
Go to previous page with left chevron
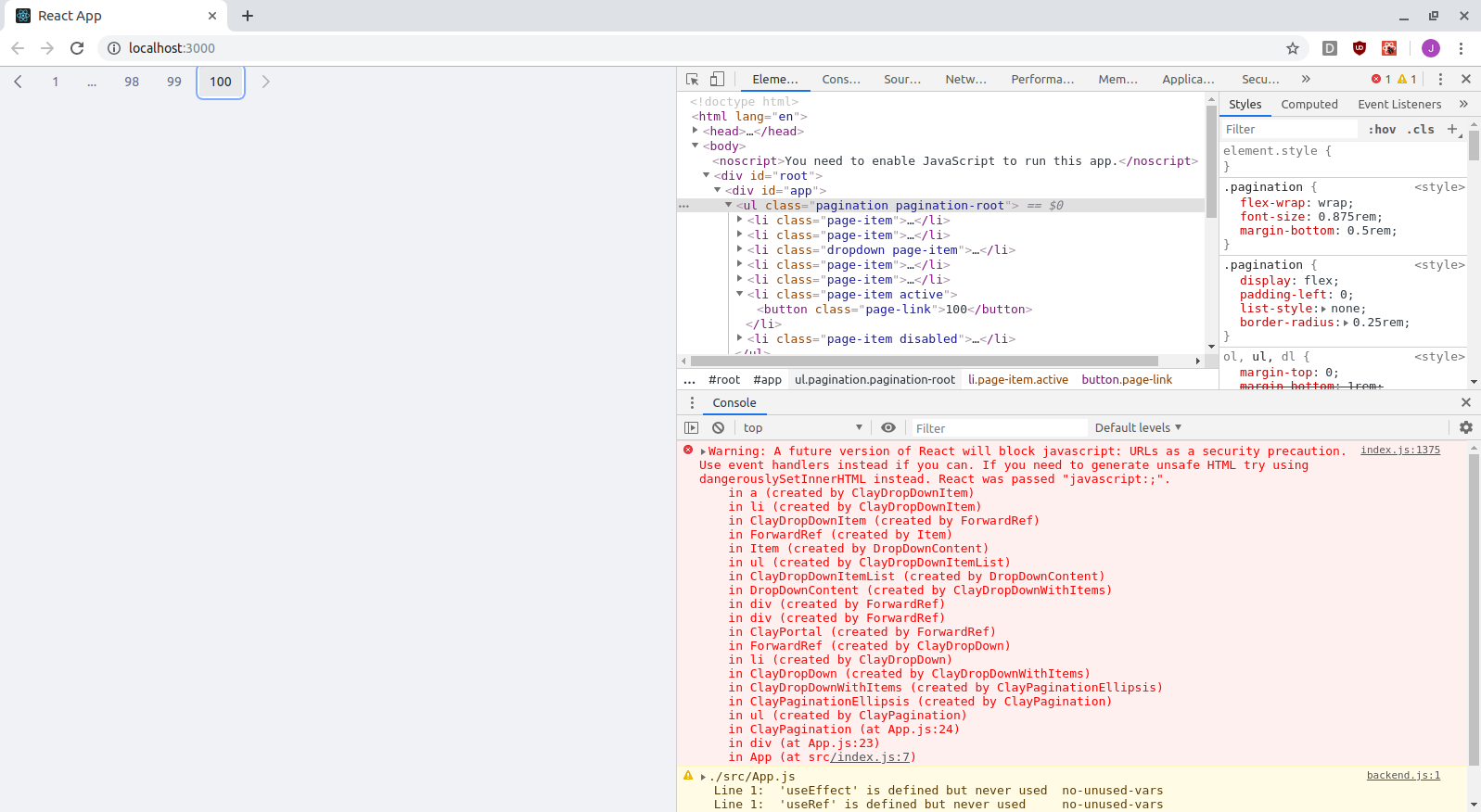18,82
